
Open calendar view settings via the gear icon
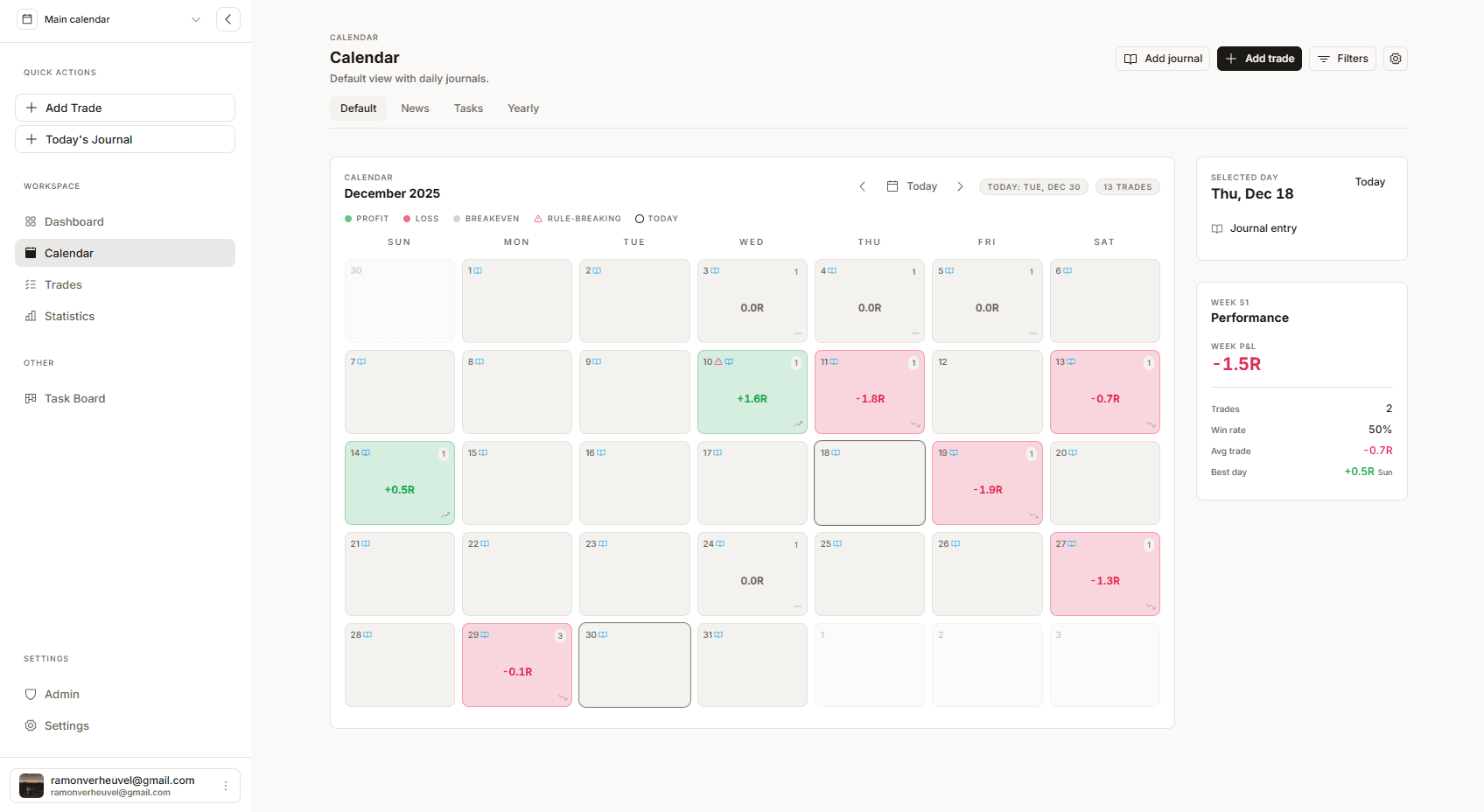tap(1395, 59)
